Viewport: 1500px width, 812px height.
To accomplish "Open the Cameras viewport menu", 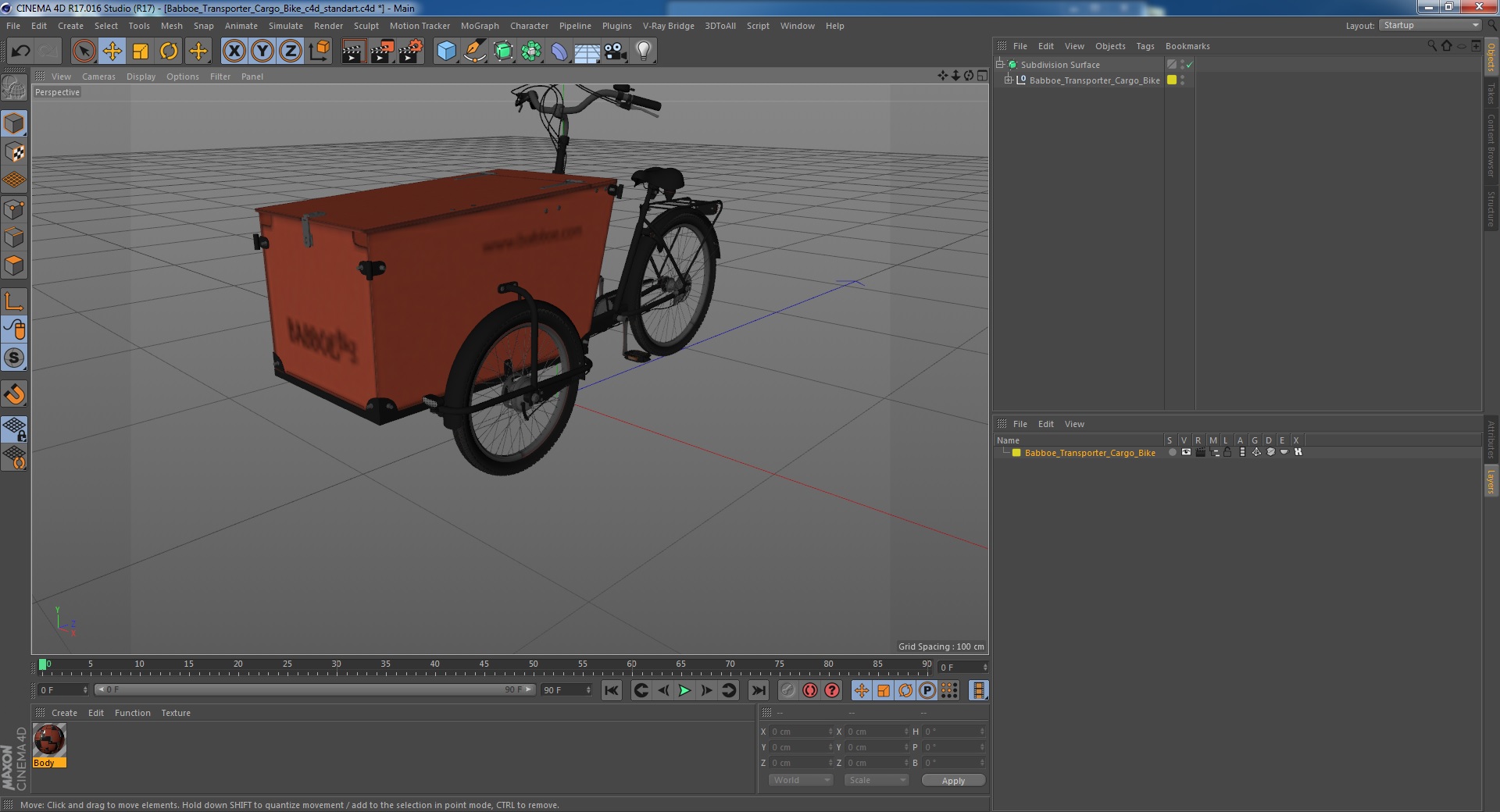I will (x=98, y=77).
